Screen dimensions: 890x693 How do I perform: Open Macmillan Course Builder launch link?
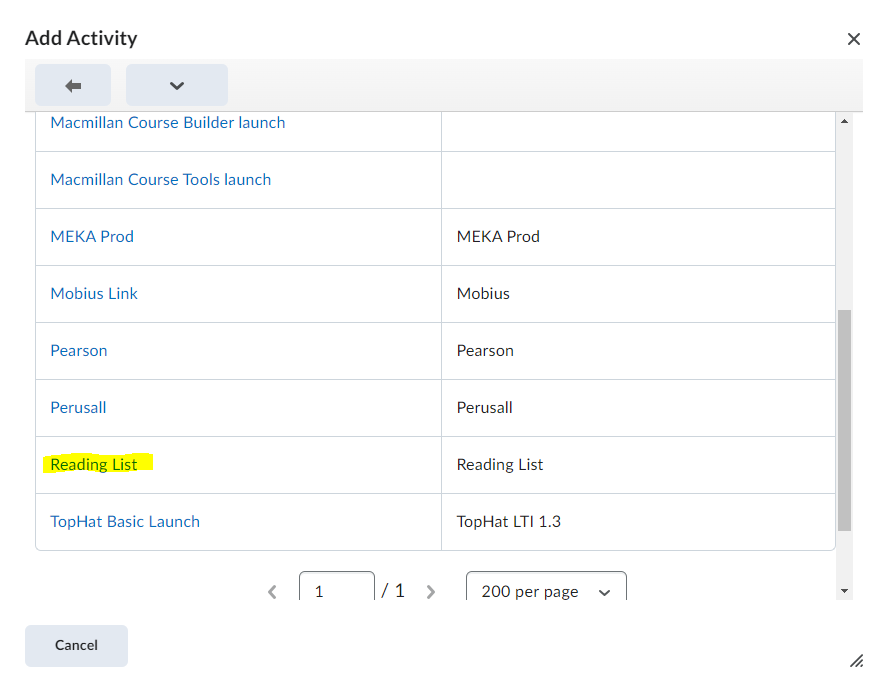click(x=167, y=123)
